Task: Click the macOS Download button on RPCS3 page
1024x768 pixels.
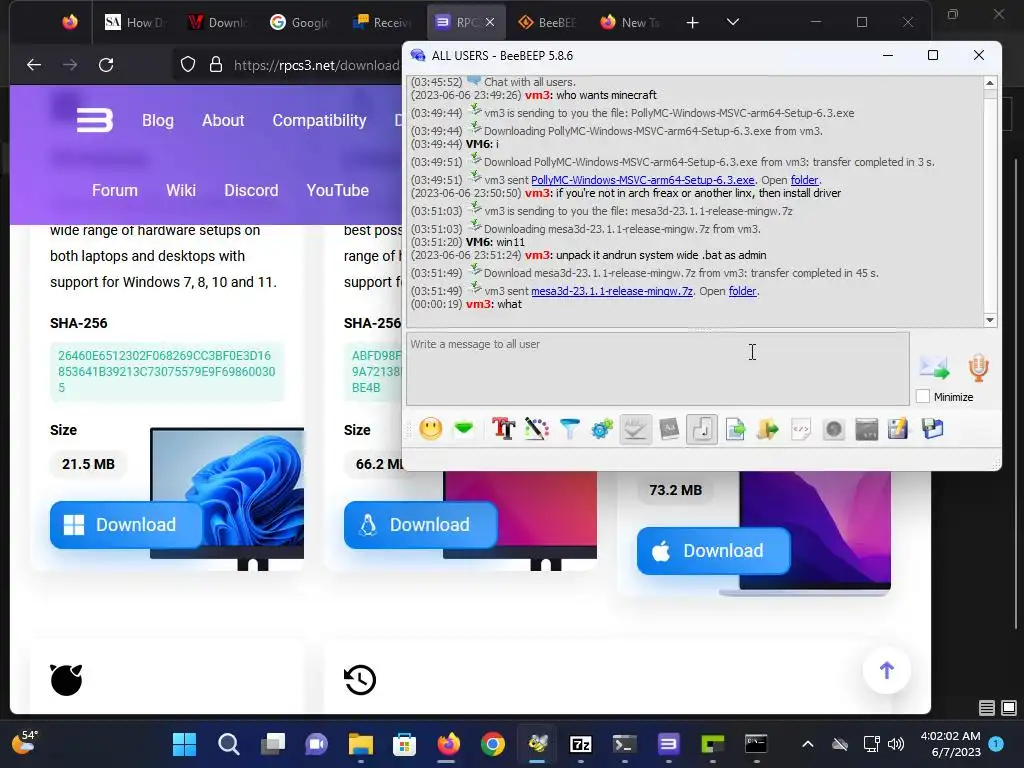Action: coord(713,551)
